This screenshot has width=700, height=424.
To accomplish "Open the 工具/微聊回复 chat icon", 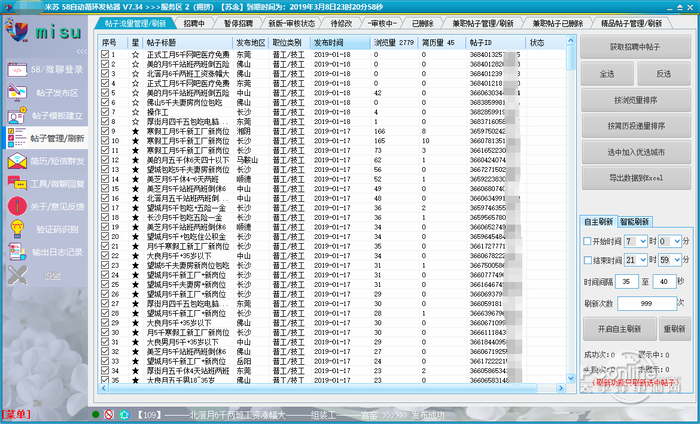I will (x=17, y=183).
